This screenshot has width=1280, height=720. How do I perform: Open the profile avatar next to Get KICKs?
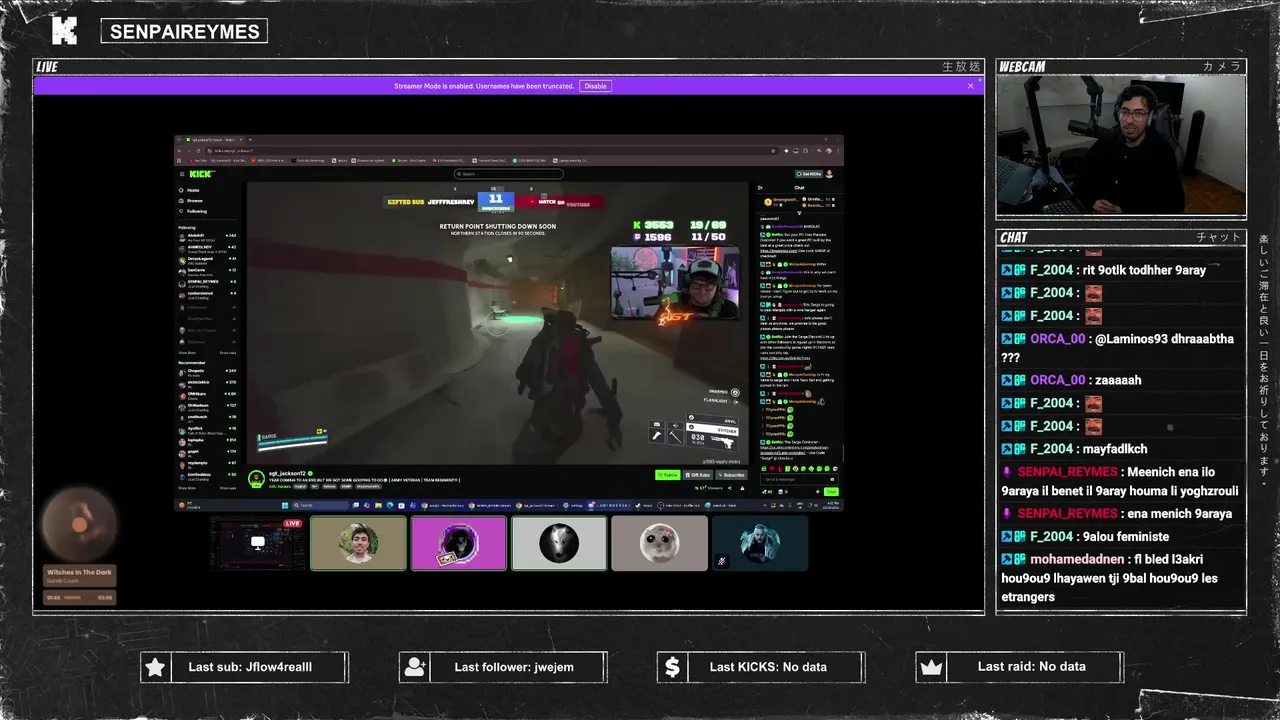(x=829, y=174)
